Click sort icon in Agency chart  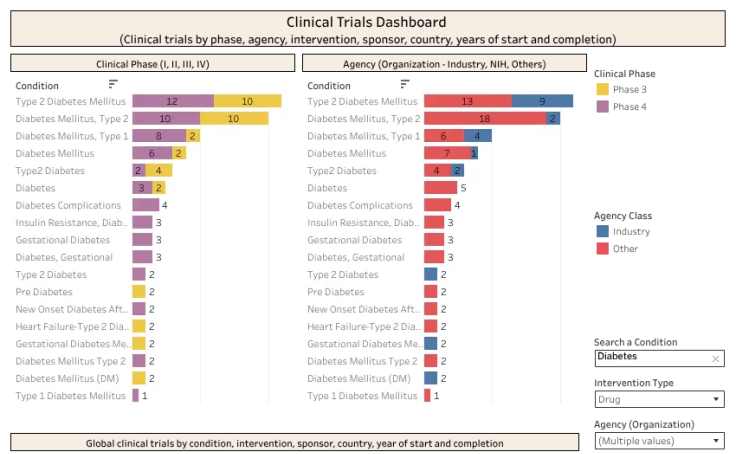(405, 84)
